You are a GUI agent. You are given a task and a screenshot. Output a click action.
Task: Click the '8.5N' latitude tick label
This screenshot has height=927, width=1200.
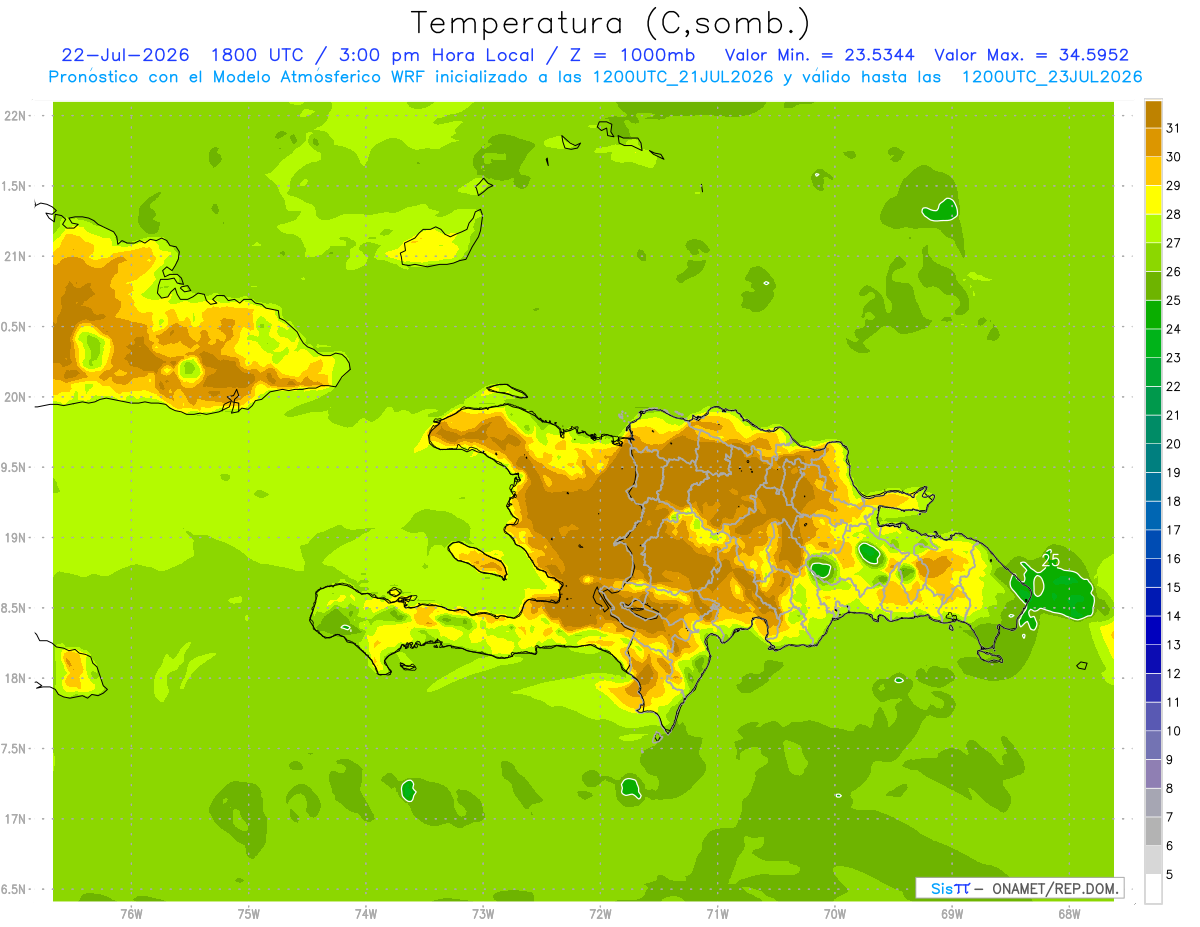[14, 608]
